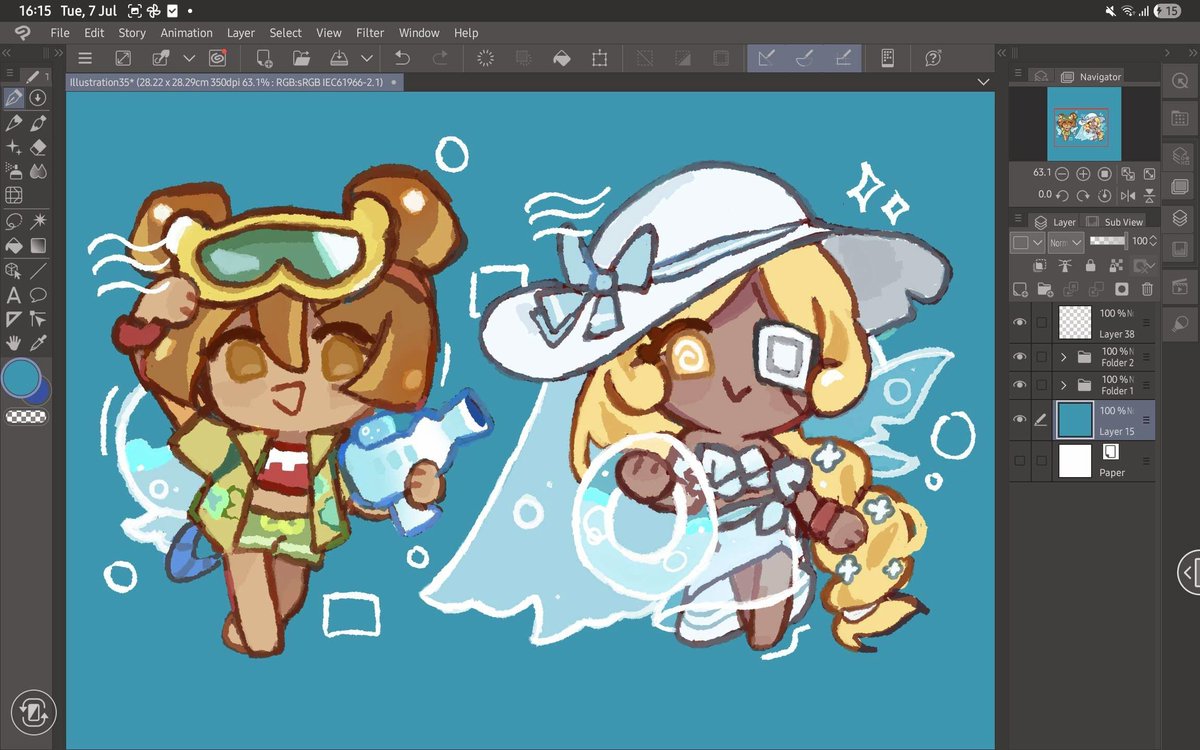Hide Folder 2 with eye icon
Image resolution: width=1200 pixels, height=750 pixels.
point(1020,357)
